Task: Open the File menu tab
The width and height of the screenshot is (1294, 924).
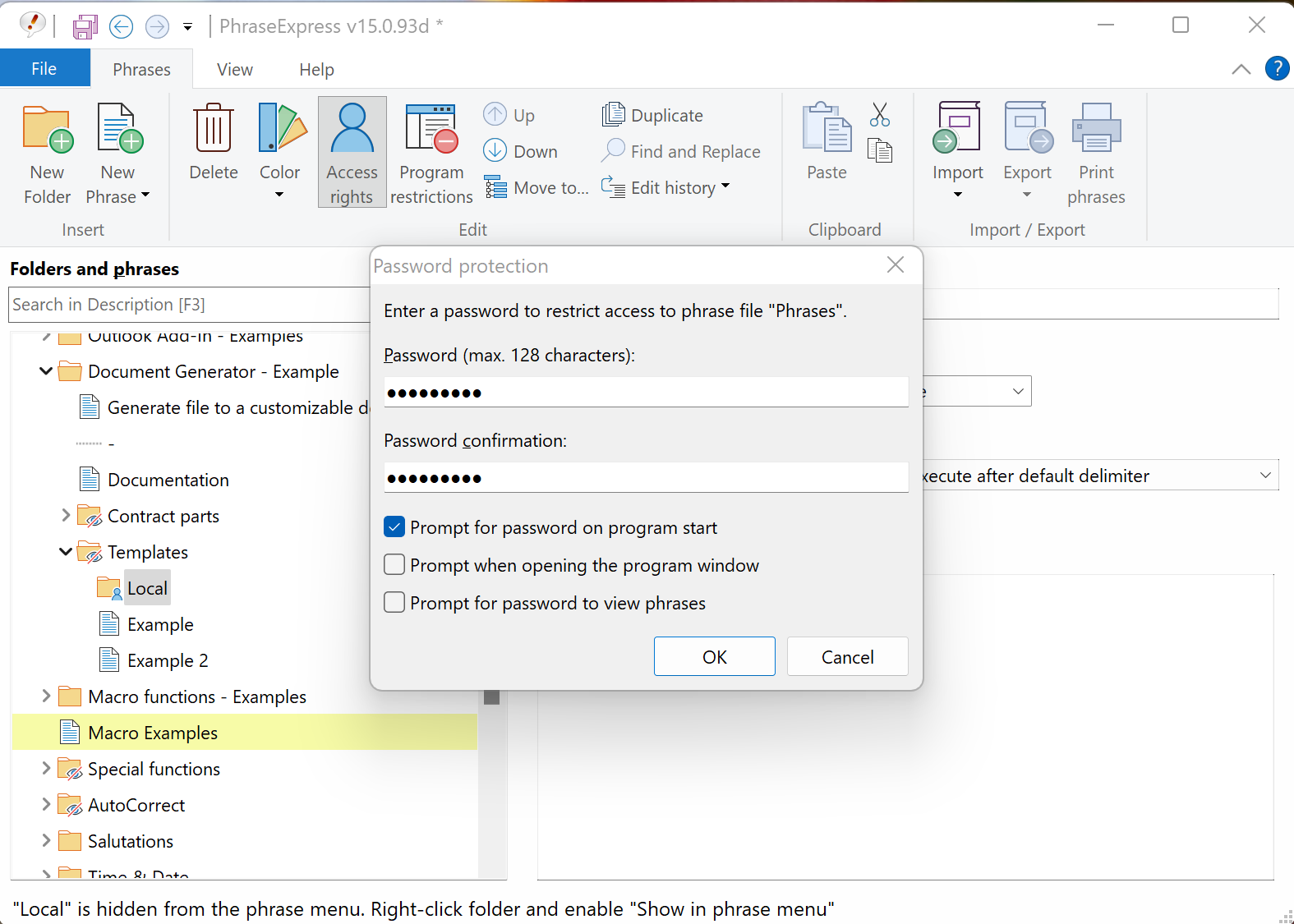Action: point(44,69)
